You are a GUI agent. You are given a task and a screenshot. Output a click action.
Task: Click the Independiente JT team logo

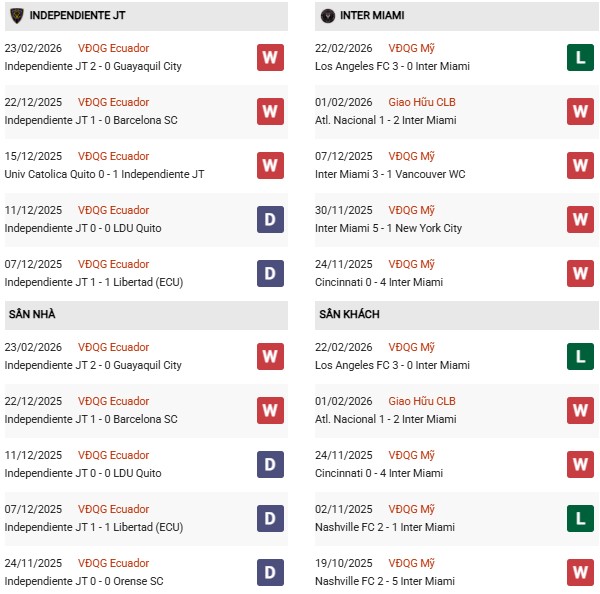tap(17, 16)
